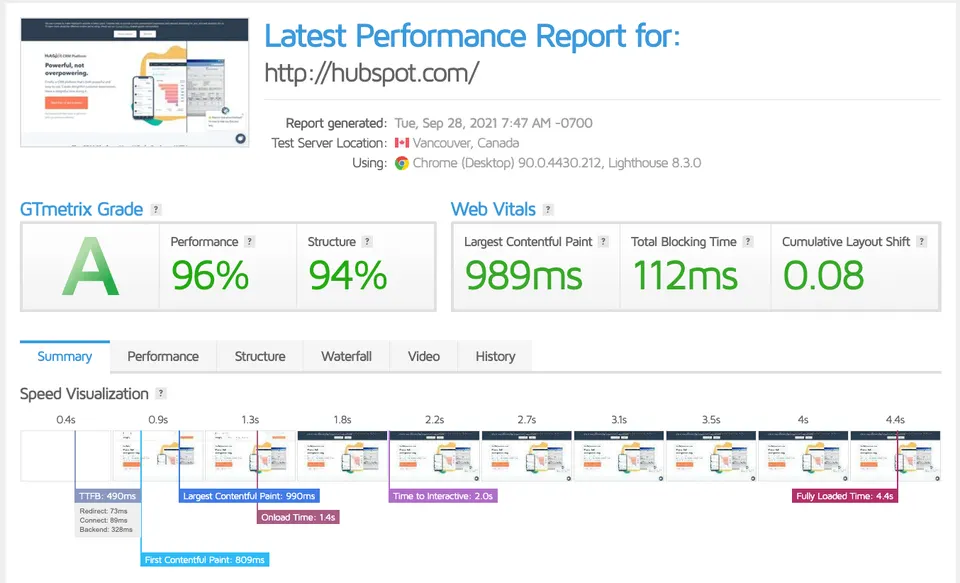
Task: Go to the Waterfall tab
Action: pyautogui.click(x=347, y=356)
